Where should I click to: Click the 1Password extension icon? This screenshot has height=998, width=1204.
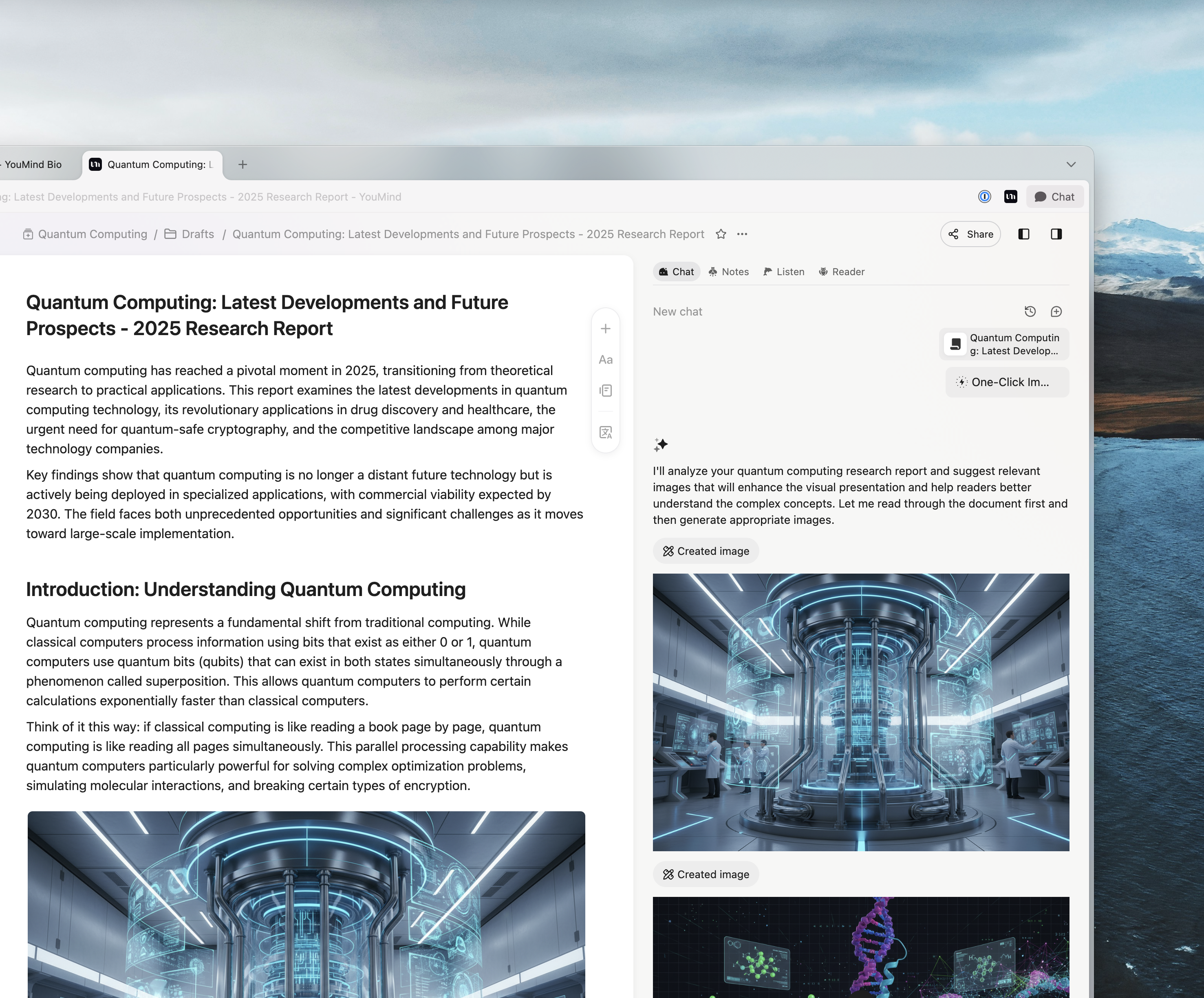tap(984, 197)
